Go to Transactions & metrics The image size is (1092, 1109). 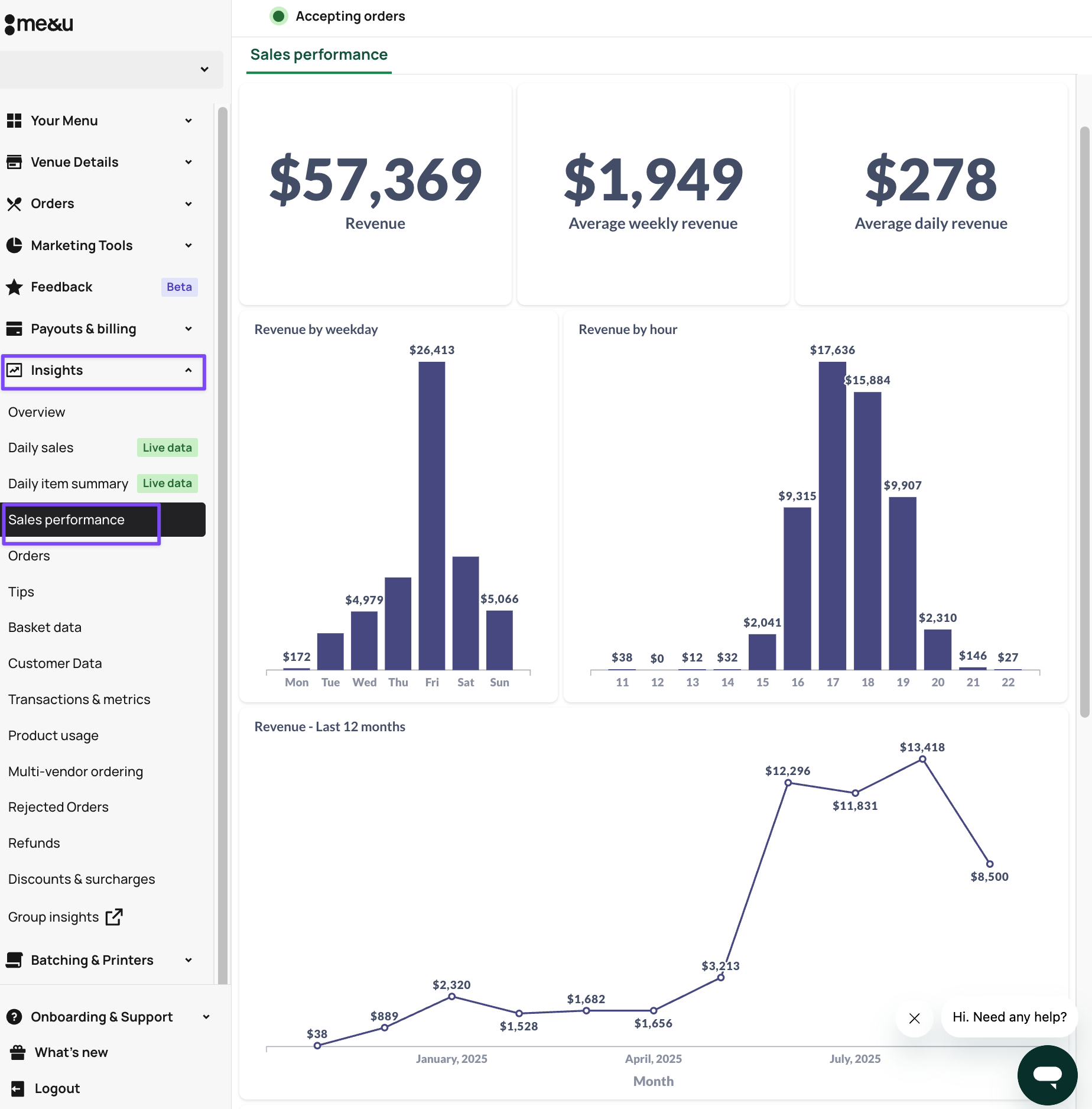(x=79, y=699)
